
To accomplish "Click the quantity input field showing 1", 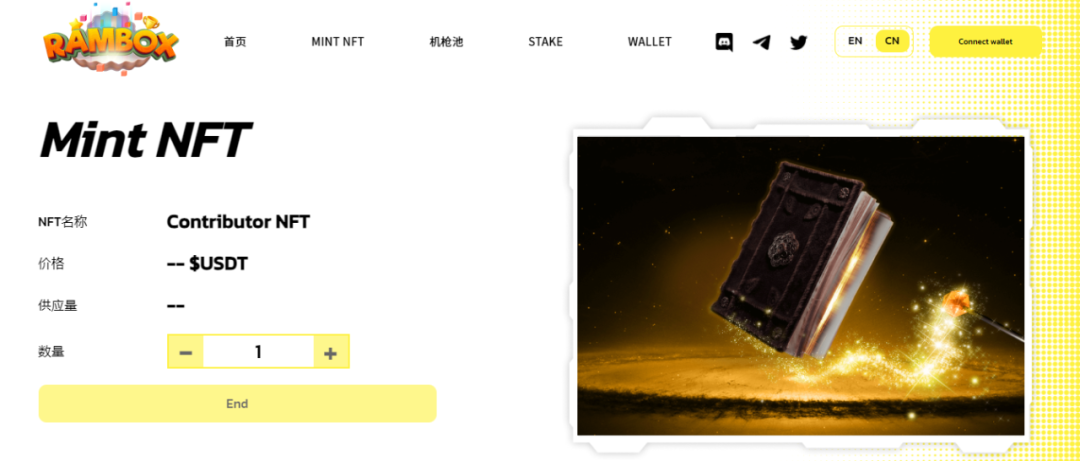I will click(258, 352).
